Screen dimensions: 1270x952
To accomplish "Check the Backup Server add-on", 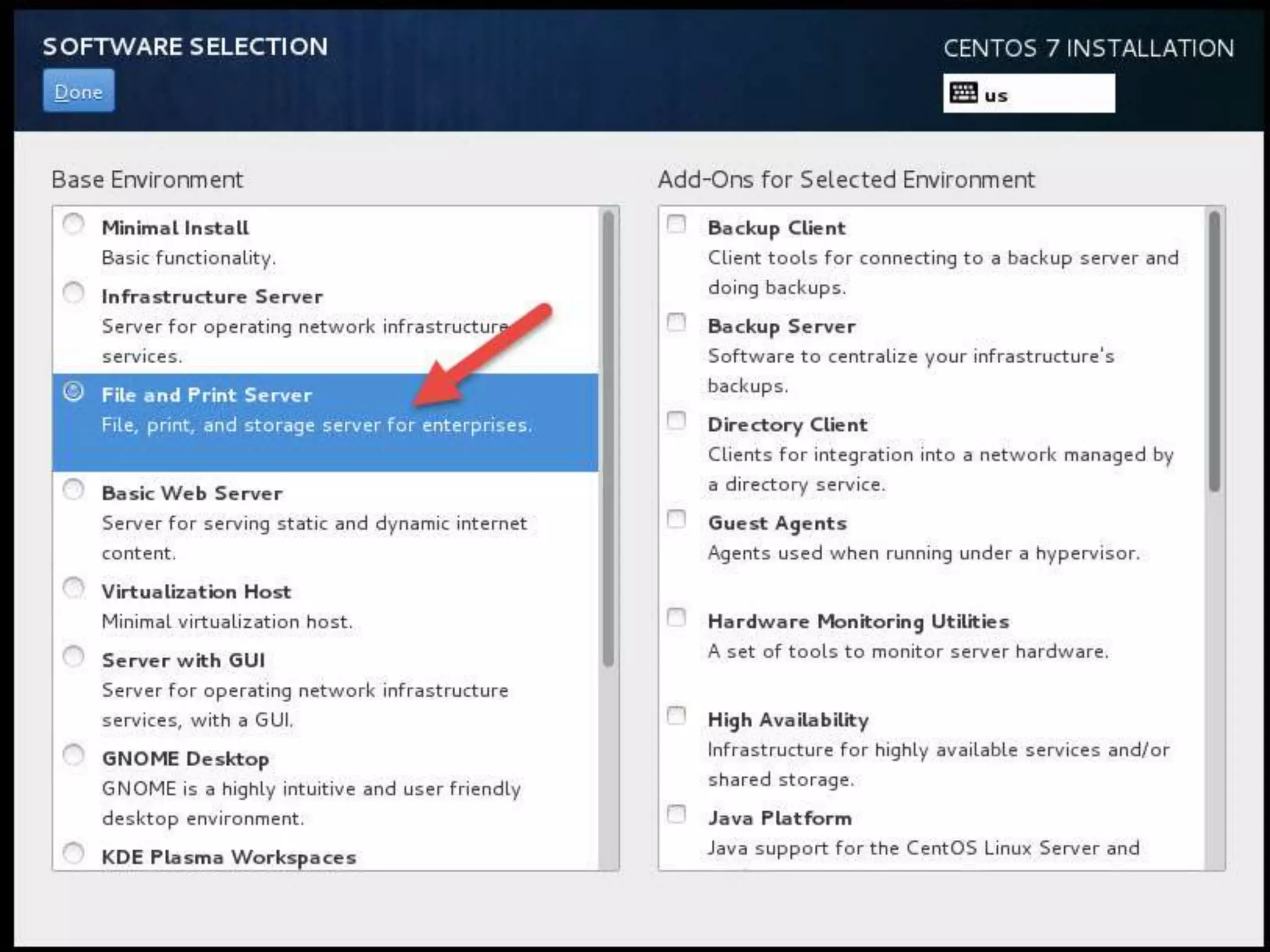I will (x=676, y=322).
